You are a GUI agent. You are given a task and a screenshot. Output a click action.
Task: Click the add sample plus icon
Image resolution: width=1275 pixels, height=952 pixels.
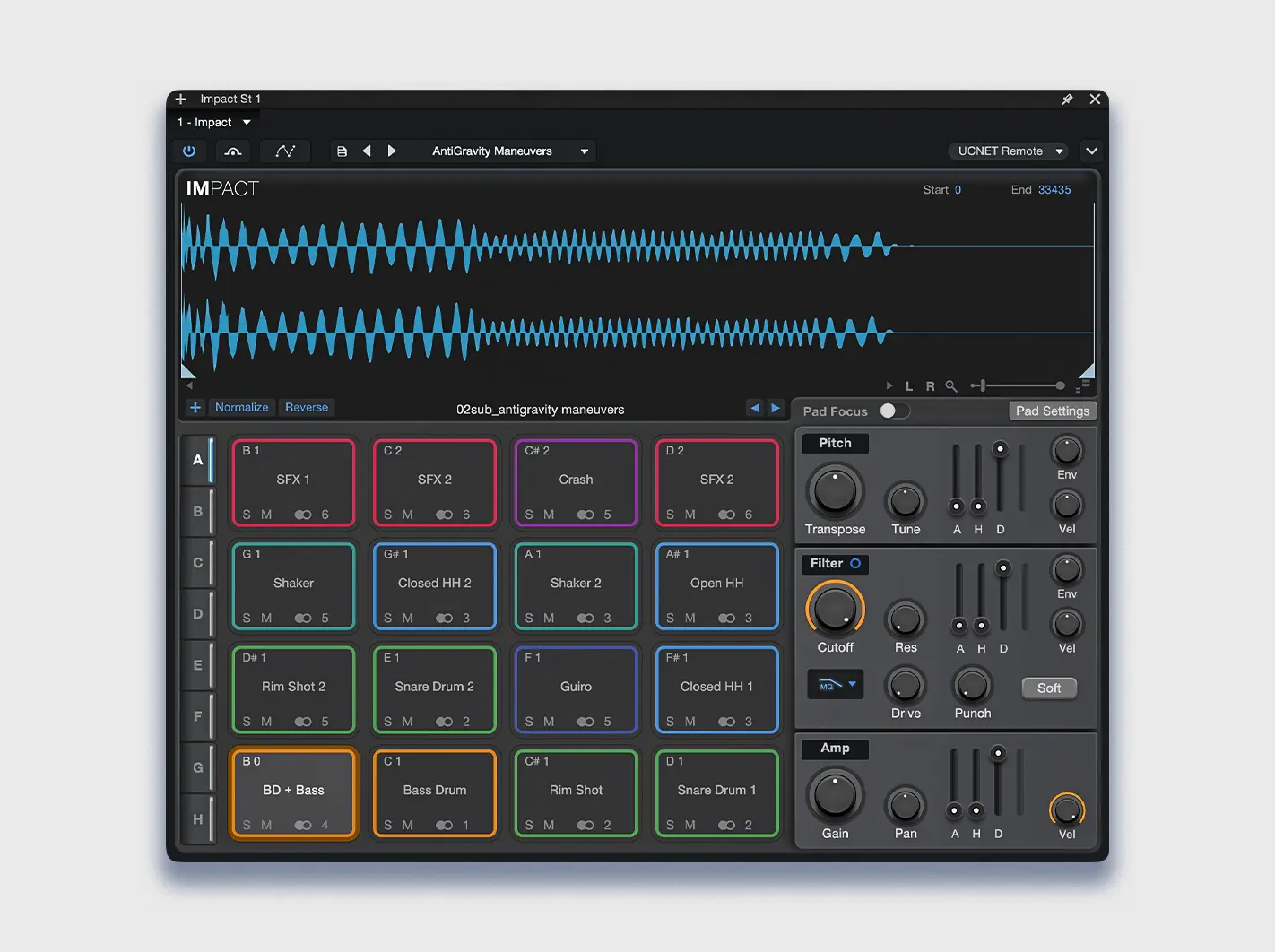tap(195, 408)
